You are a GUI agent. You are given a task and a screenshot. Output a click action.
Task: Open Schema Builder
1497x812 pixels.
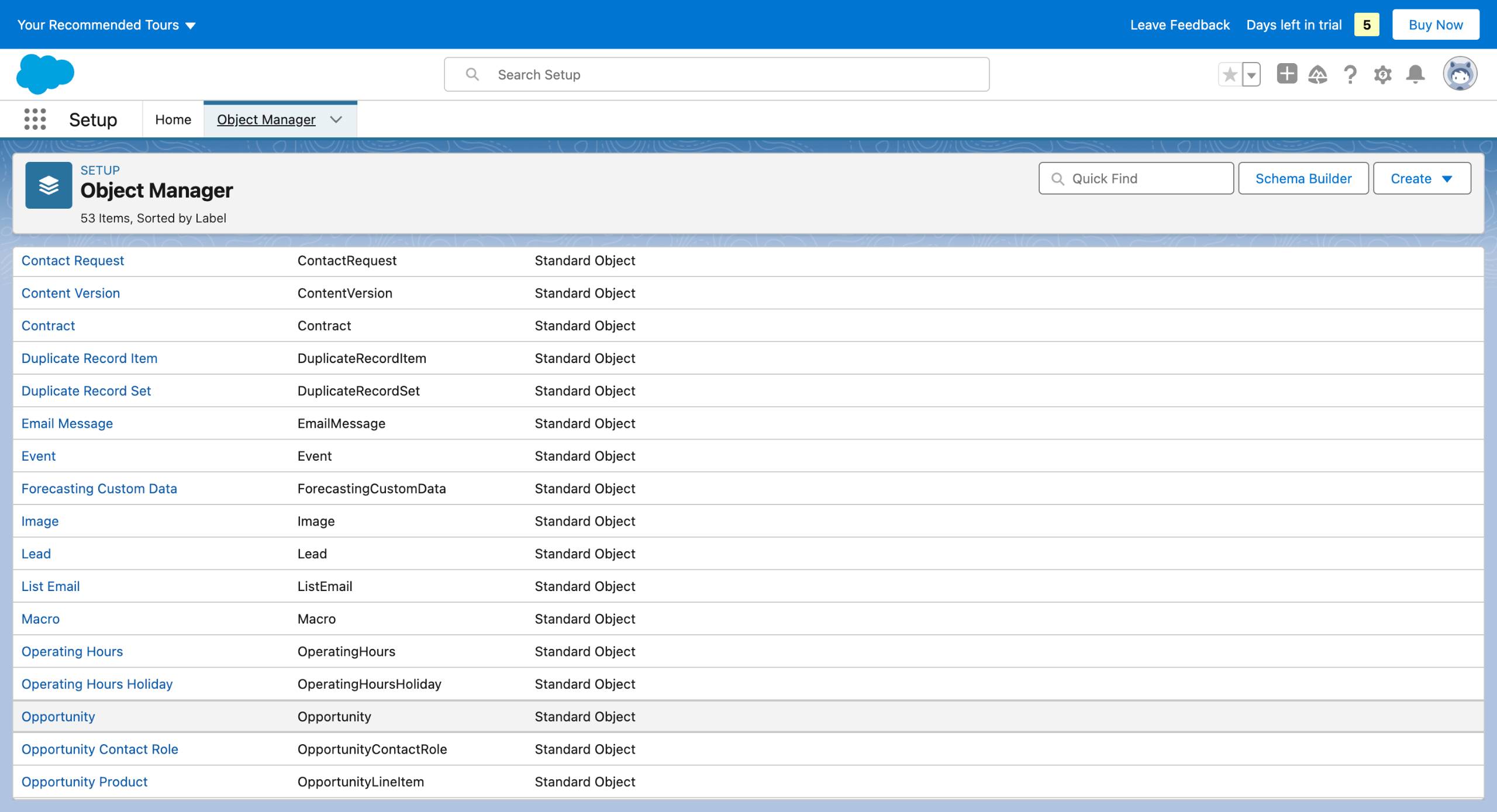click(x=1303, y=178)
